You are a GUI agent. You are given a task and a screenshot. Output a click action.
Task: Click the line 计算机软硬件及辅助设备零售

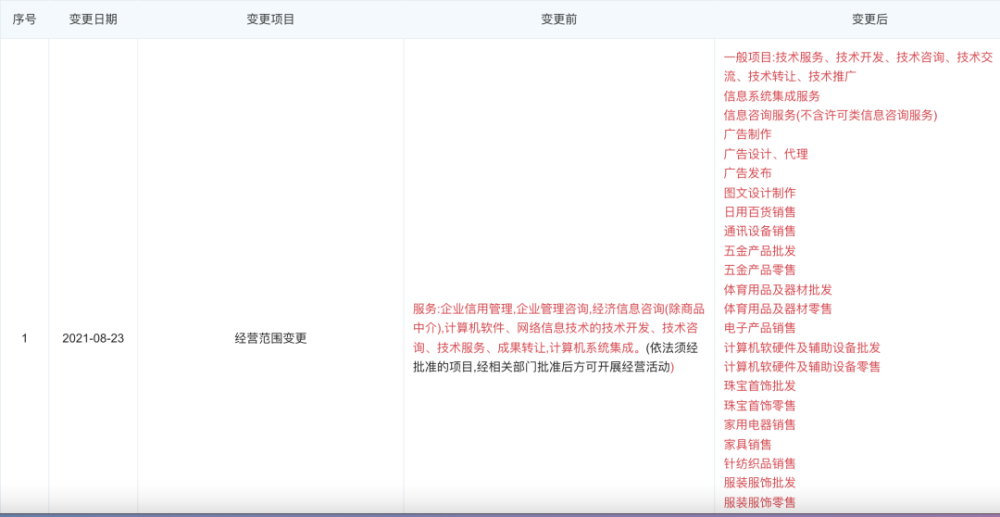coord(802,367)
